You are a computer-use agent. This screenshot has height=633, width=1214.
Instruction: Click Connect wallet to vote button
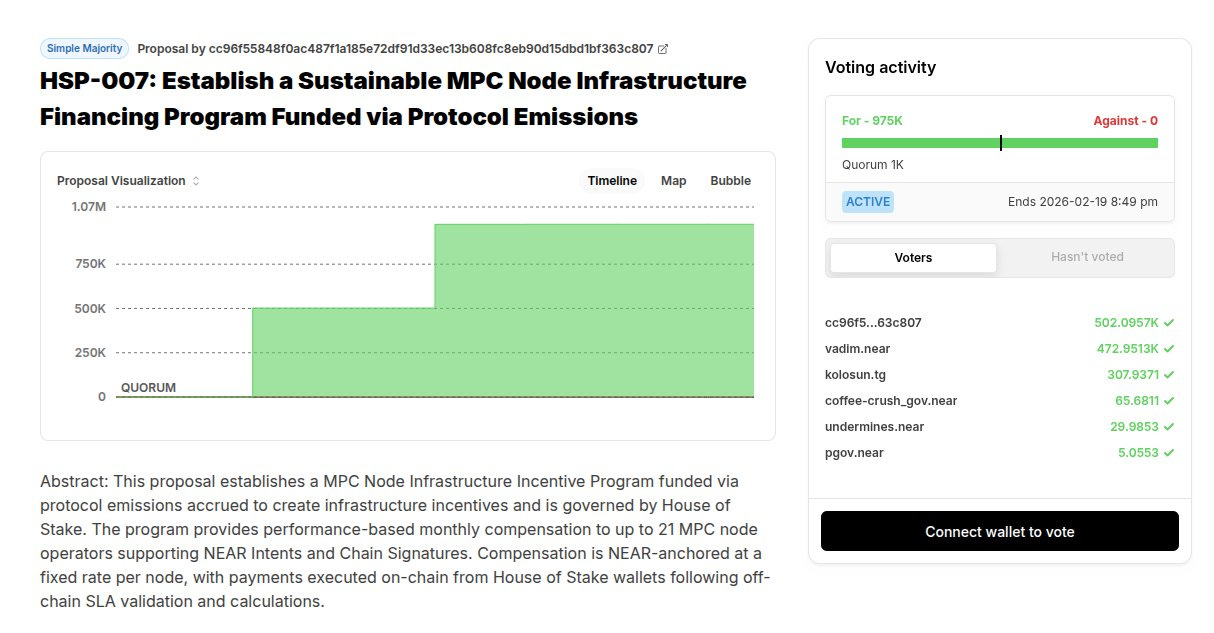click(1000, 532)
